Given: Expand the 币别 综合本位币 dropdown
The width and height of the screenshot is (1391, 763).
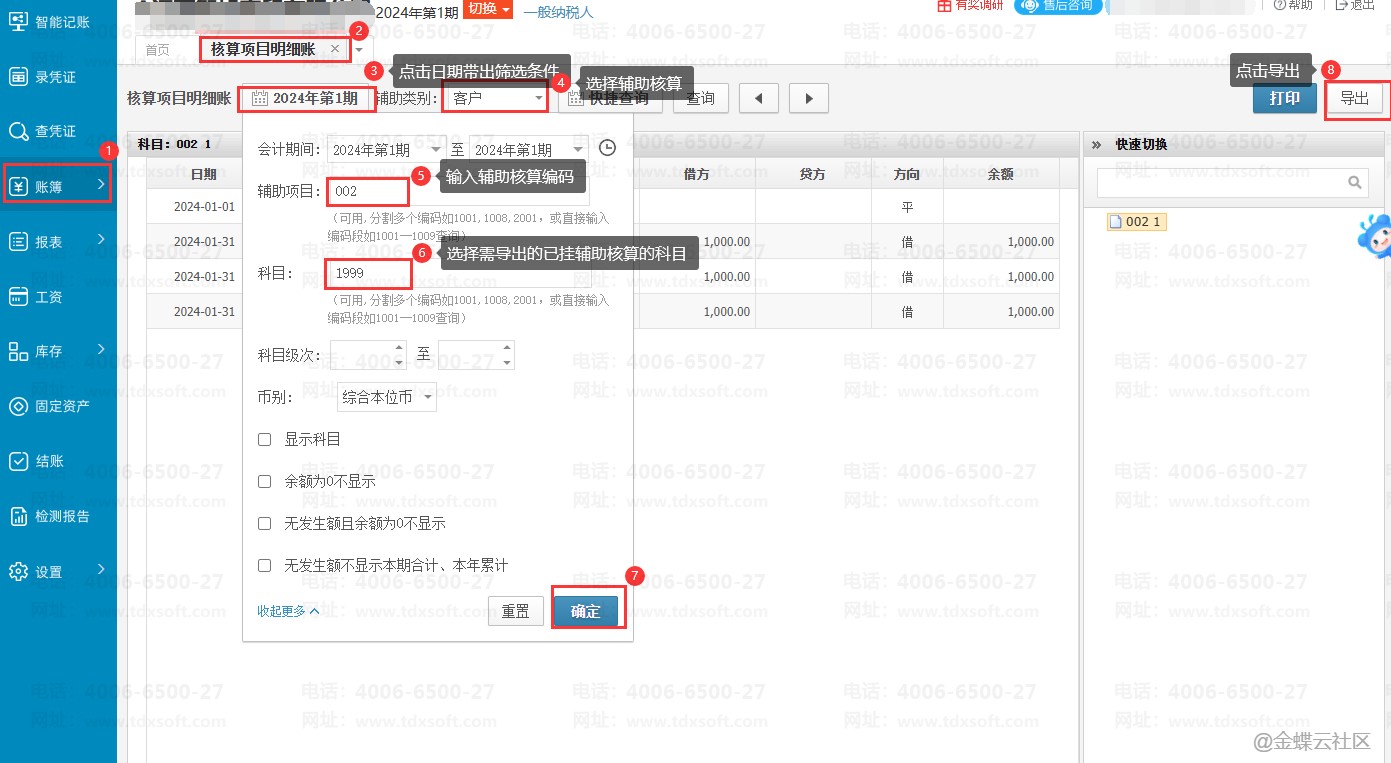Looking at the screenshot, I should tap(386, 397).
